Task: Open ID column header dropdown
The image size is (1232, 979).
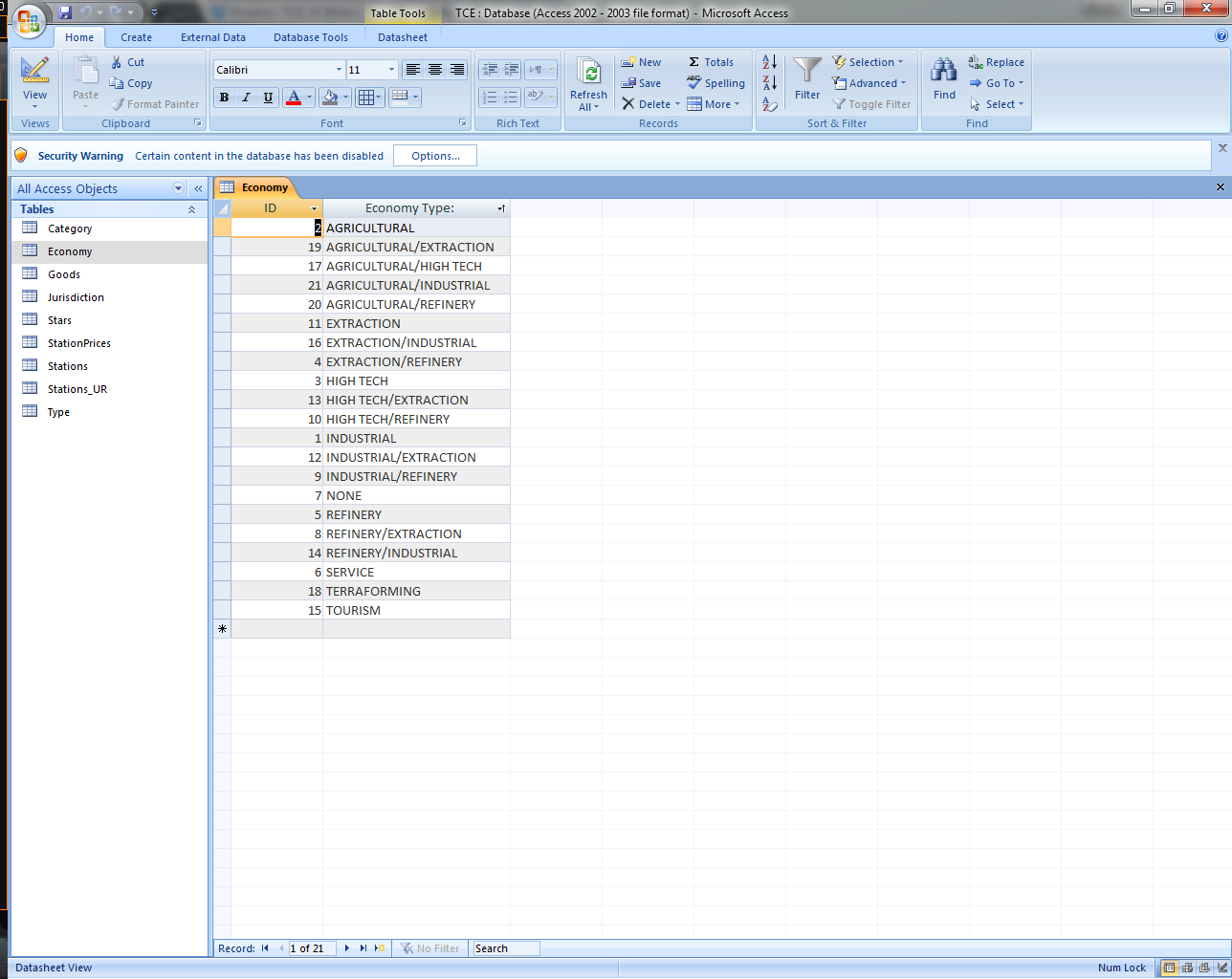Action: pos(314,208)
